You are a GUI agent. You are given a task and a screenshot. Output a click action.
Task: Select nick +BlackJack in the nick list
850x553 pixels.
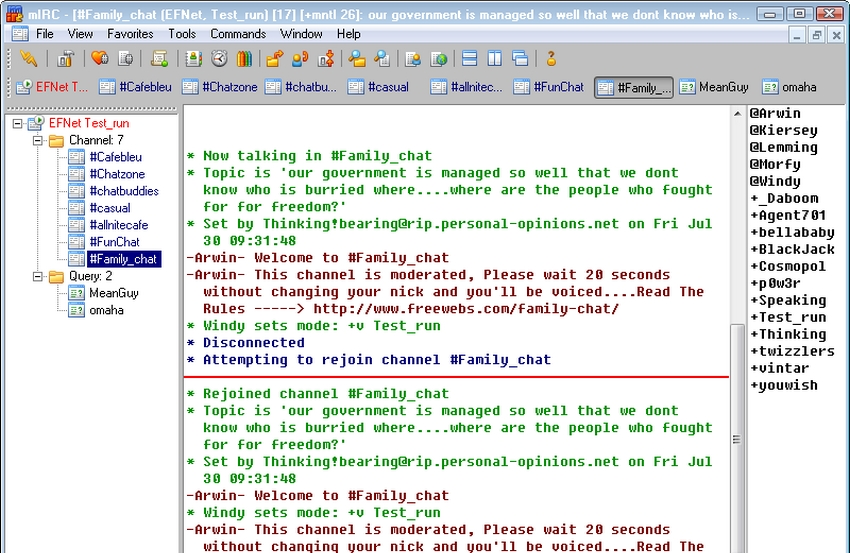[x=792, y=249]
